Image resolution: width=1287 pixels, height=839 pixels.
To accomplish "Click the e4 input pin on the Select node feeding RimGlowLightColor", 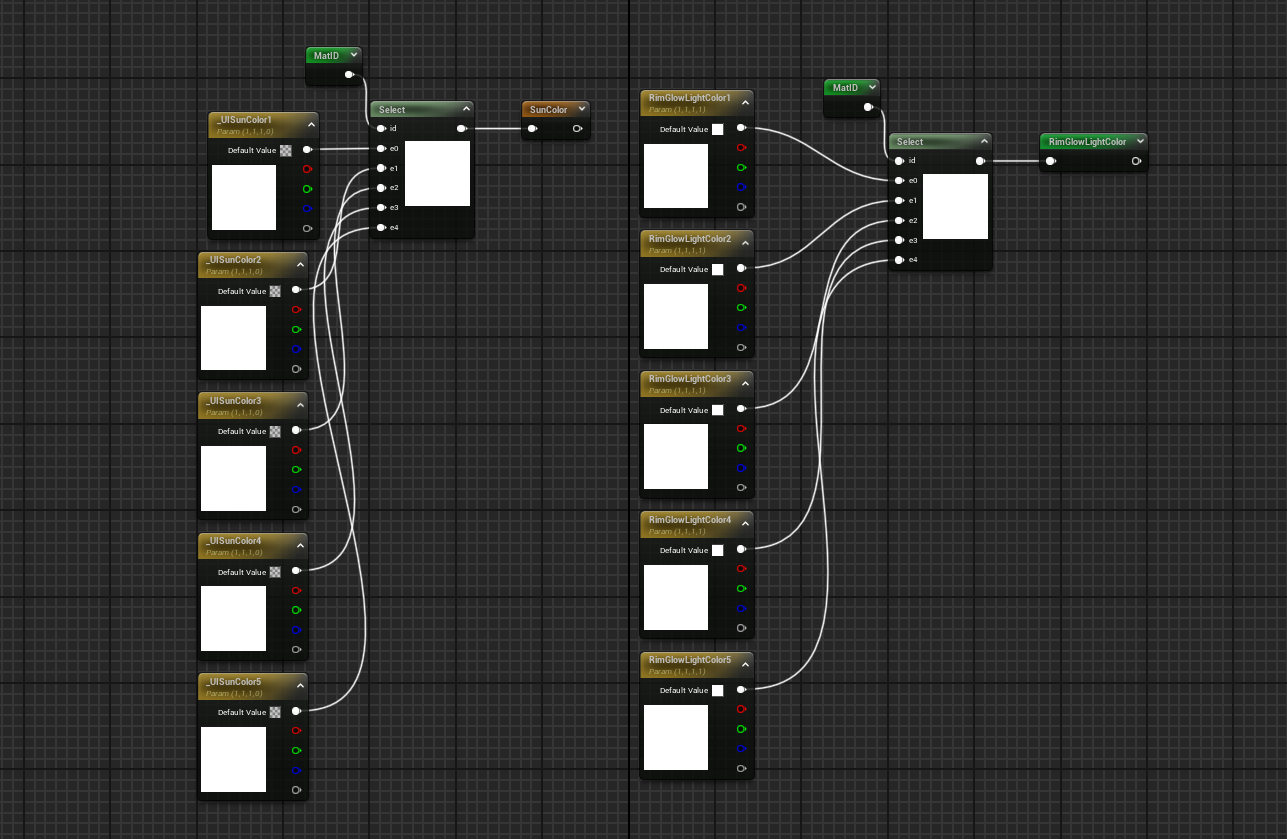I will [x=899, y=260].
